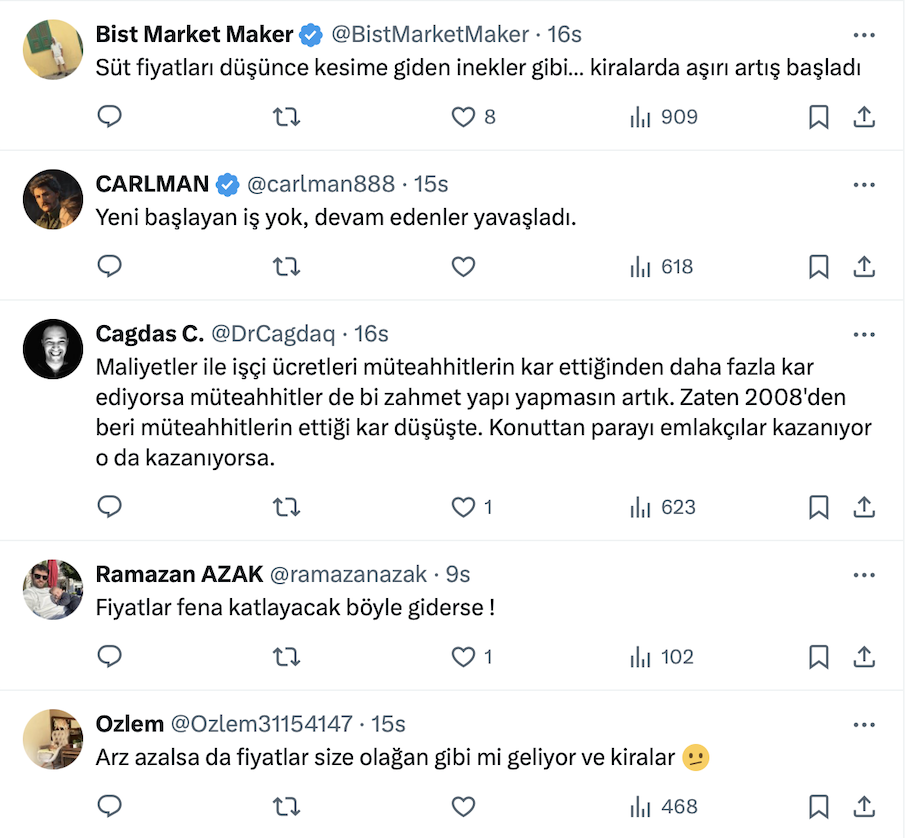
Task: Reply to Bist Market Maker's tweet
Action: click(110, 117)
